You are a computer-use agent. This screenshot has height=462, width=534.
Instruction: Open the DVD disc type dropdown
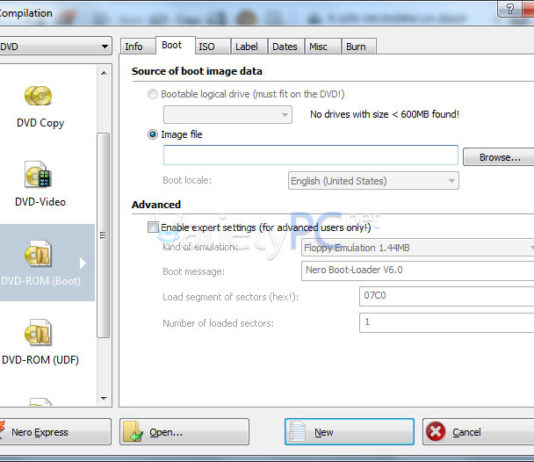coord(56,46)
